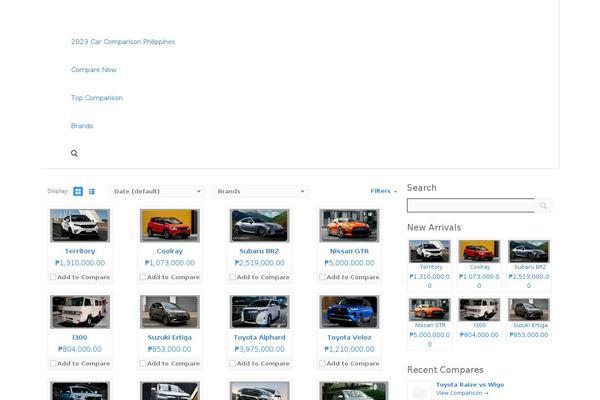Click the Subaru BRZ title link in grid
Viewport: 600px width, 400px height.
point(259,251)
